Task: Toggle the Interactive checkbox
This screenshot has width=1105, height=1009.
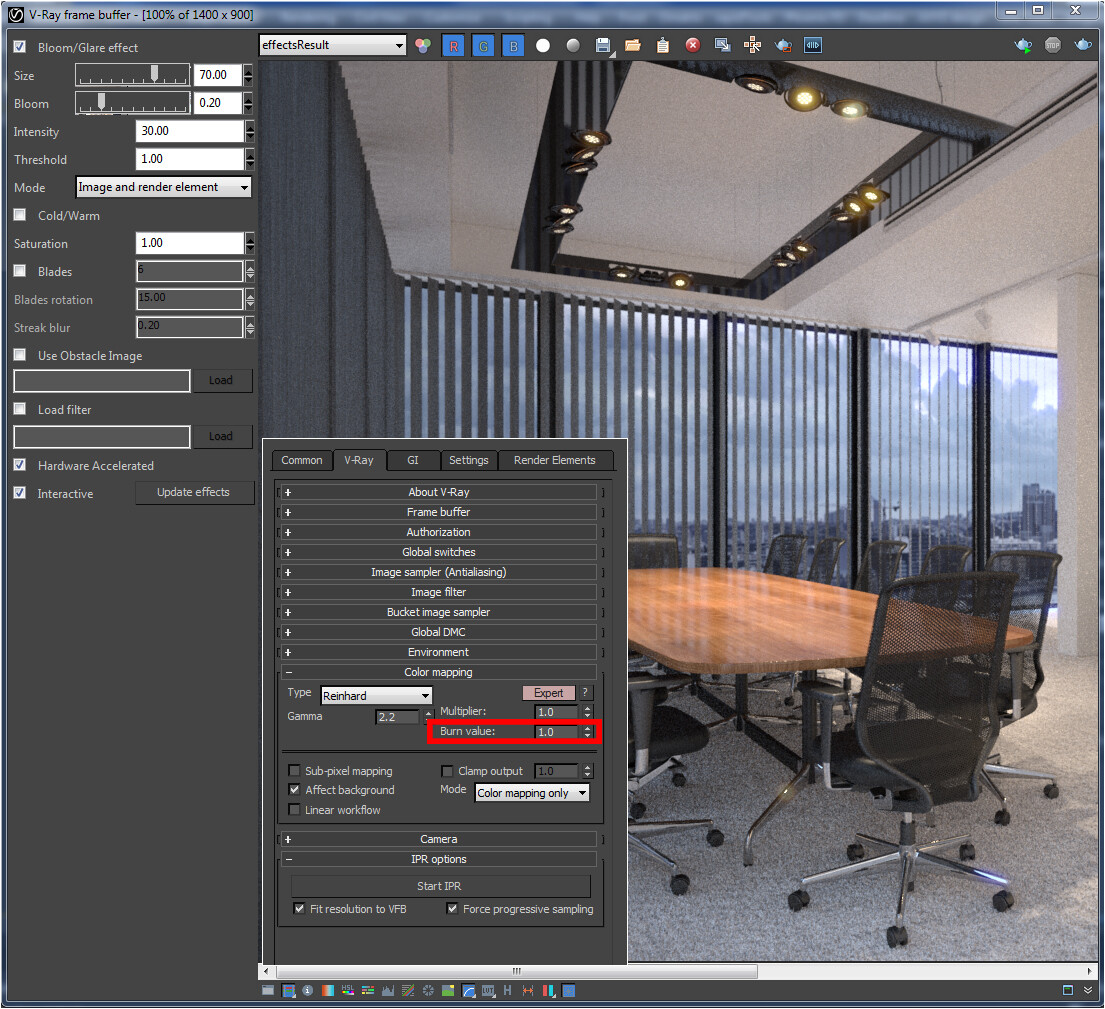Action: (20, 493)
